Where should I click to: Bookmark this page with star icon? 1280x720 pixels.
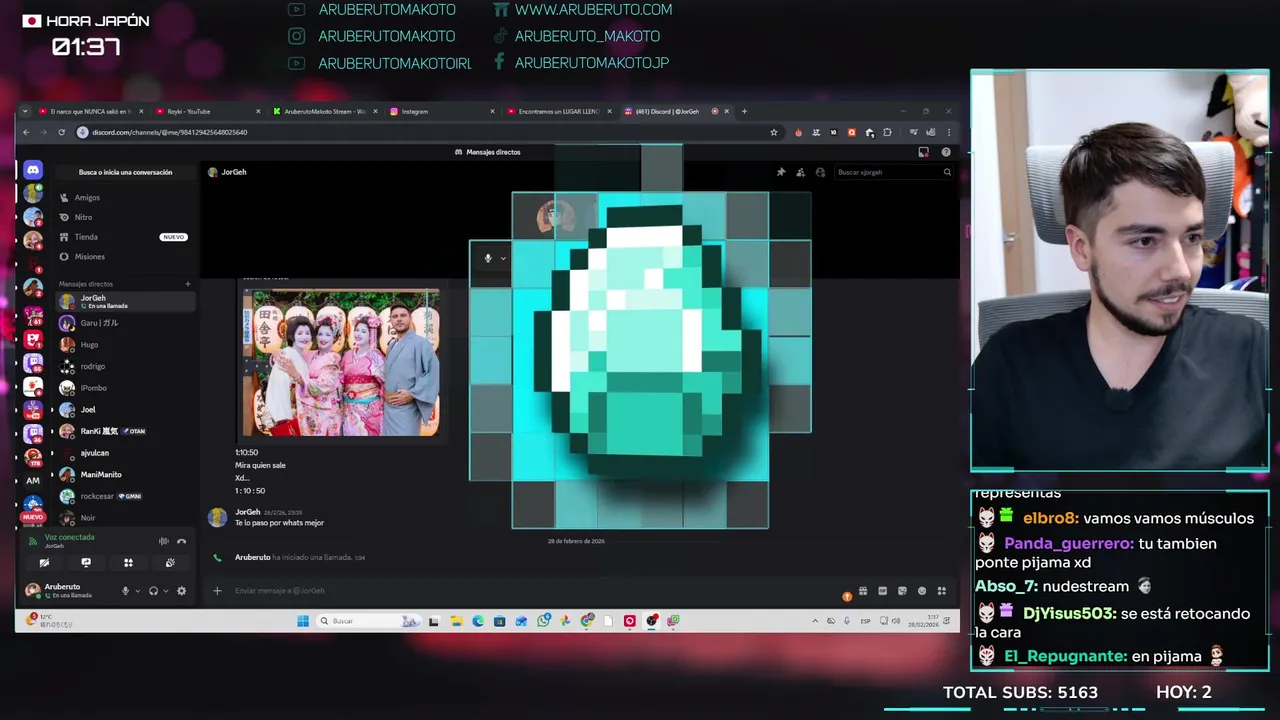773,132
